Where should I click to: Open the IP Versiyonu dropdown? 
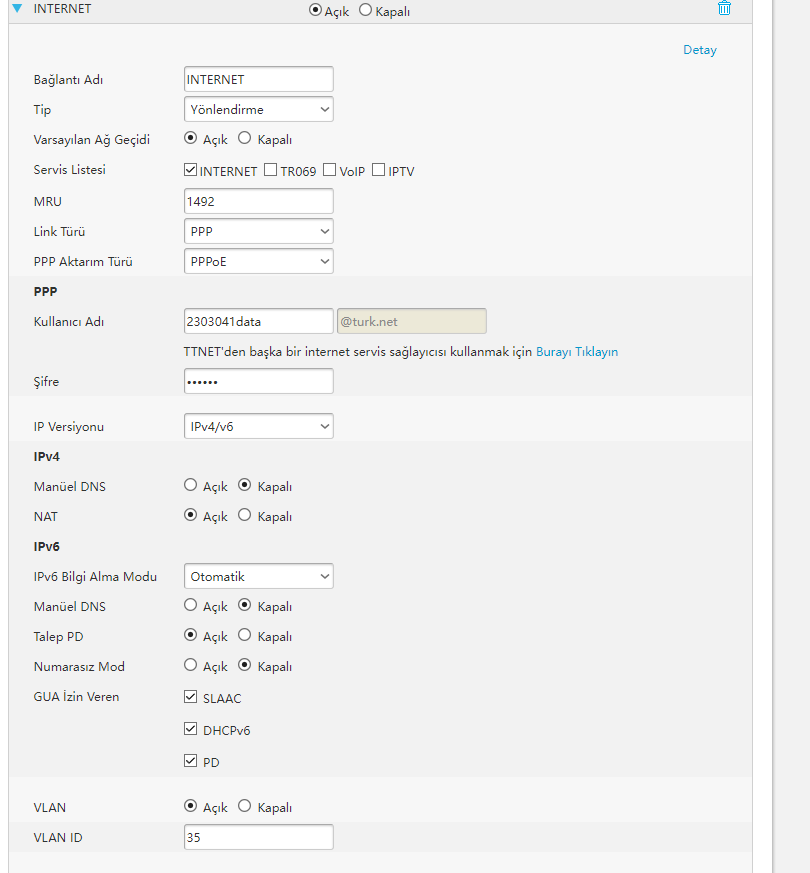point(258,426)
